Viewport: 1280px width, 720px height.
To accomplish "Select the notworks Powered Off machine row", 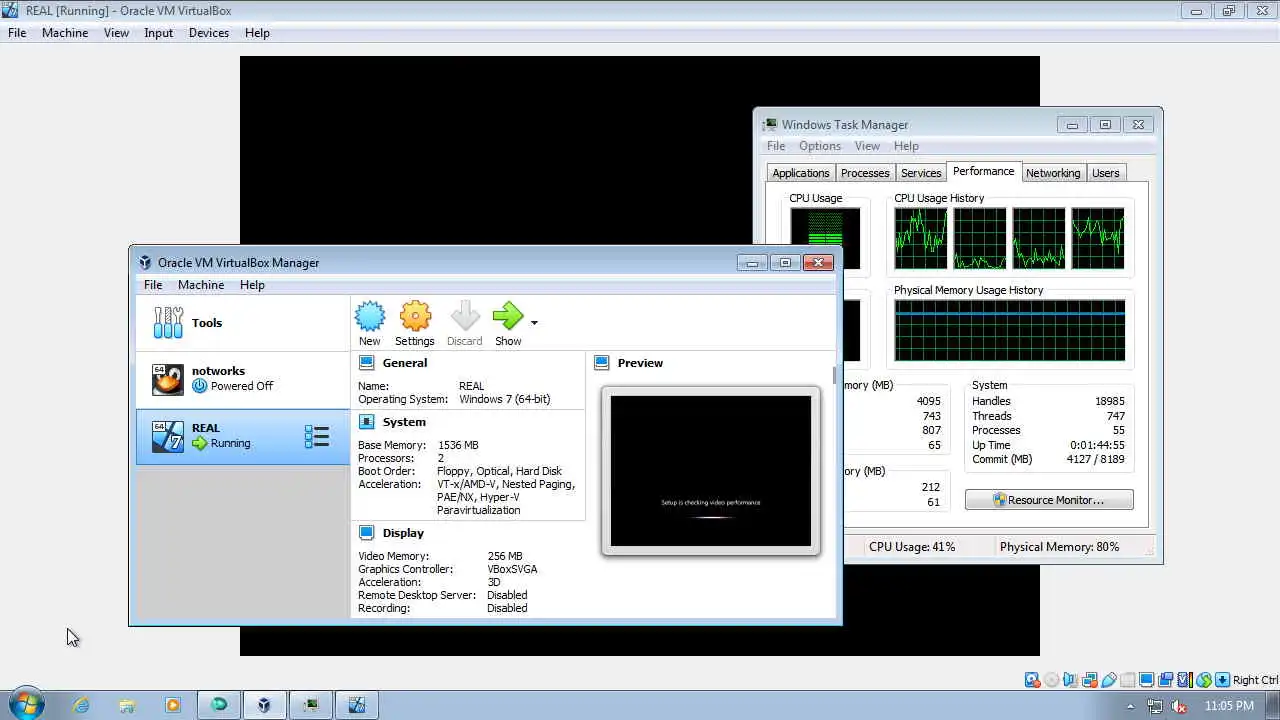I will tap(243, 379).
